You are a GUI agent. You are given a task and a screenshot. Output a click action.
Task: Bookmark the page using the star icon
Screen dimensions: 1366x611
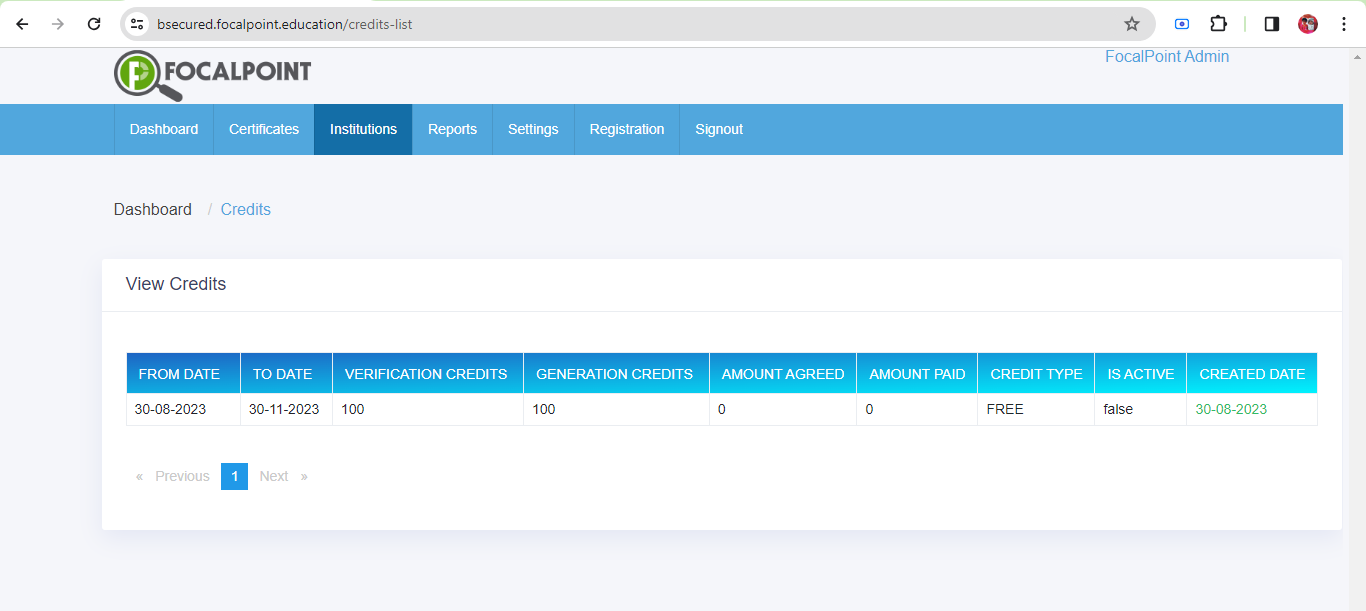[1131, 23]
